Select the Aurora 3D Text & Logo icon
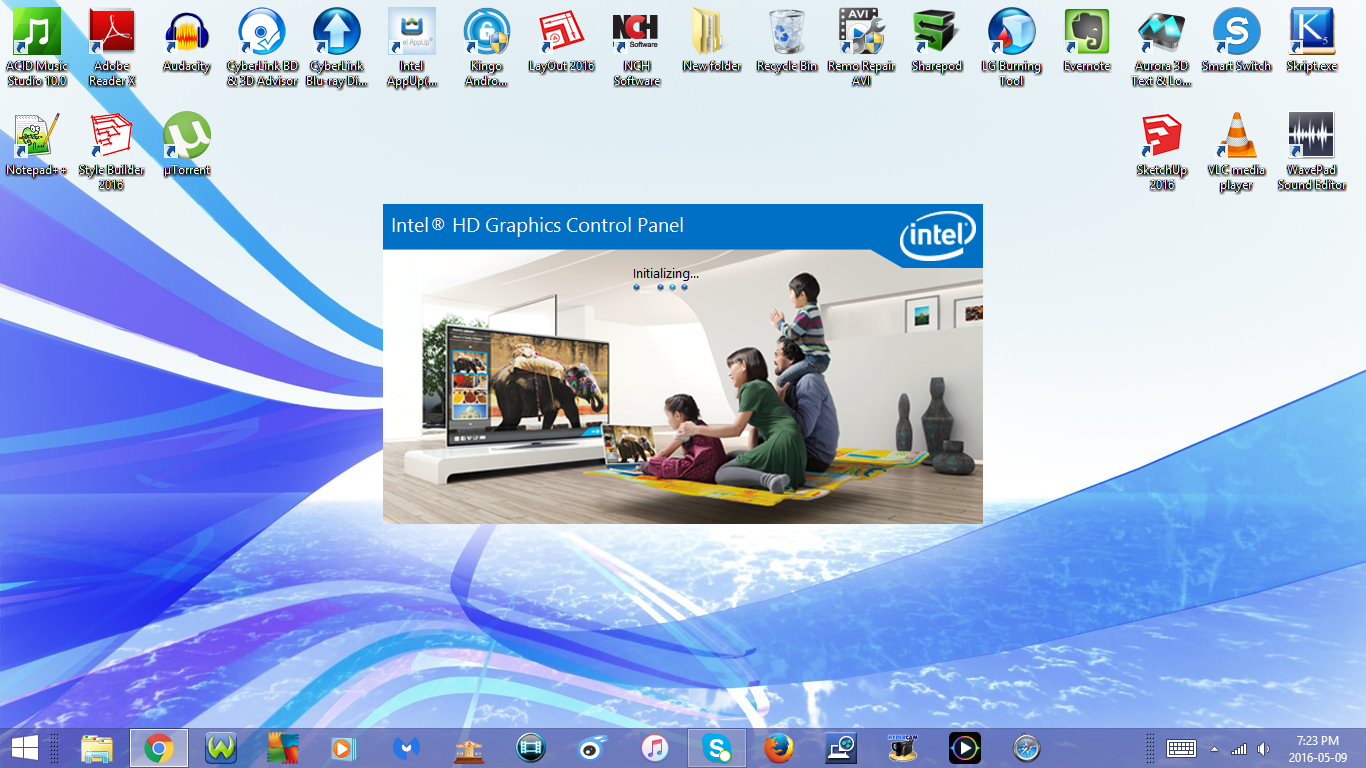Image resolution: width=1366 pixels, height=768 pixels. click(x=1162, y=47)
